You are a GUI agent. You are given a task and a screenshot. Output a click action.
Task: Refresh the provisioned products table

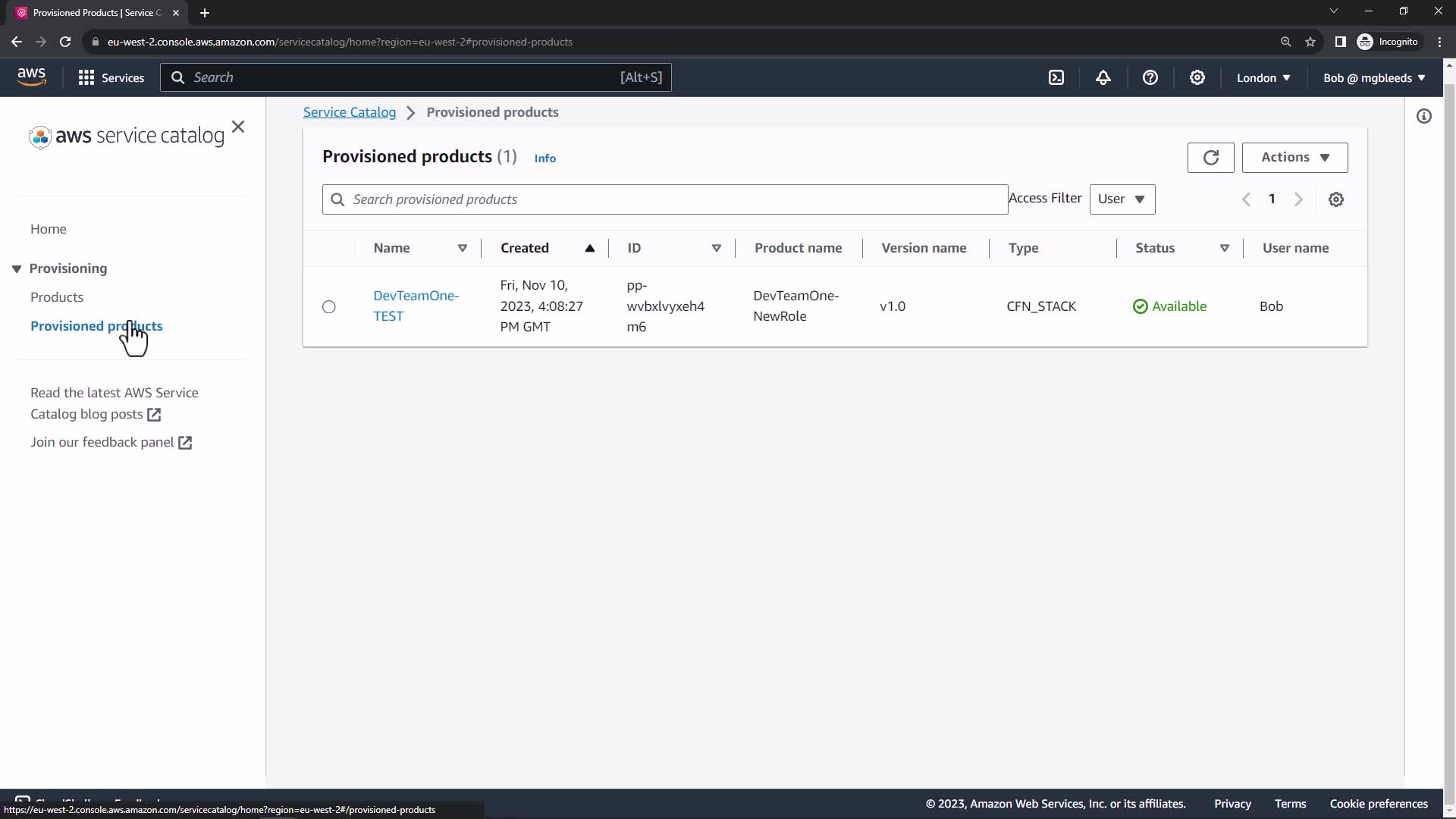(1210, 157)
